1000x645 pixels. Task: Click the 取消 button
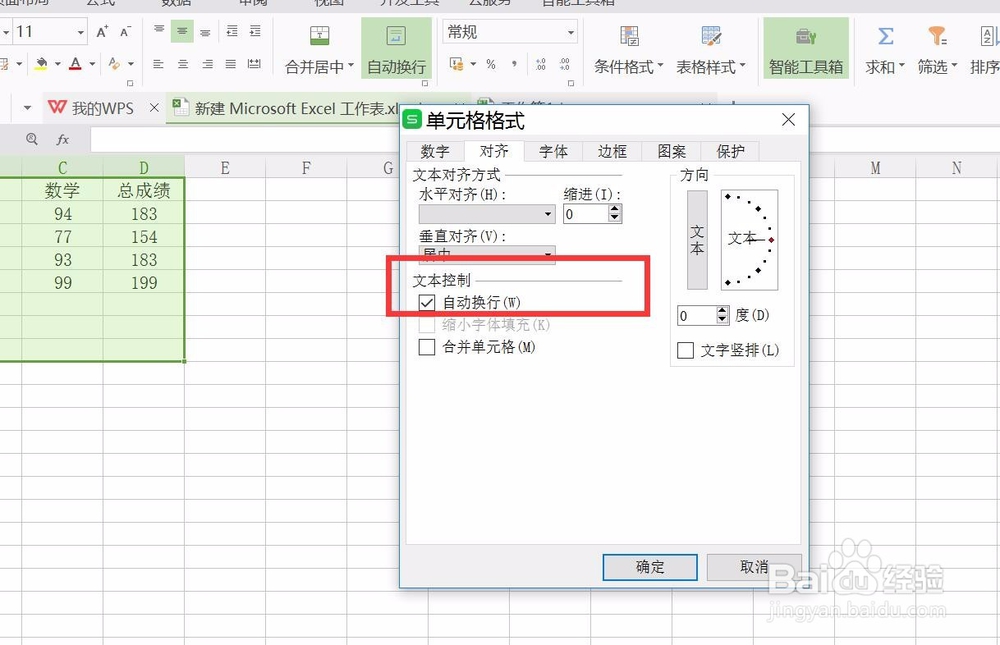tap(753, 567)
